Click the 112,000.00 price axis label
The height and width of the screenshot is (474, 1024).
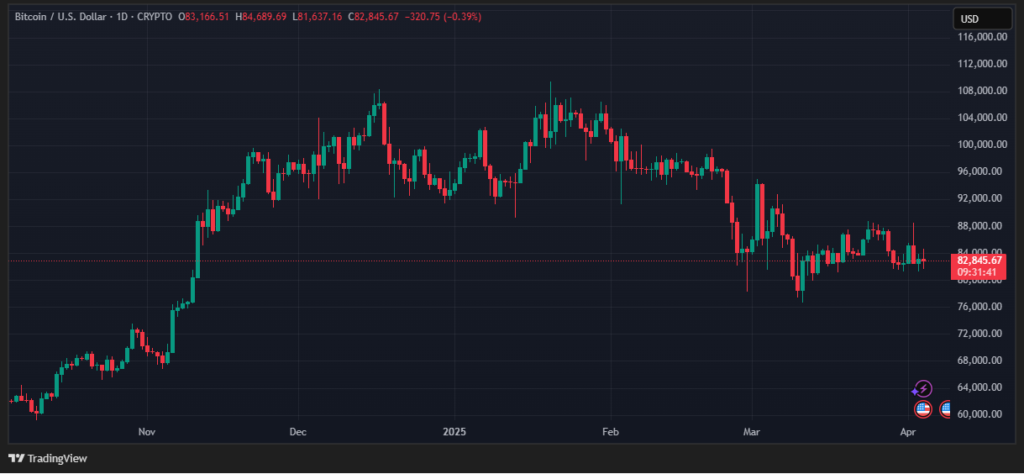980,64
